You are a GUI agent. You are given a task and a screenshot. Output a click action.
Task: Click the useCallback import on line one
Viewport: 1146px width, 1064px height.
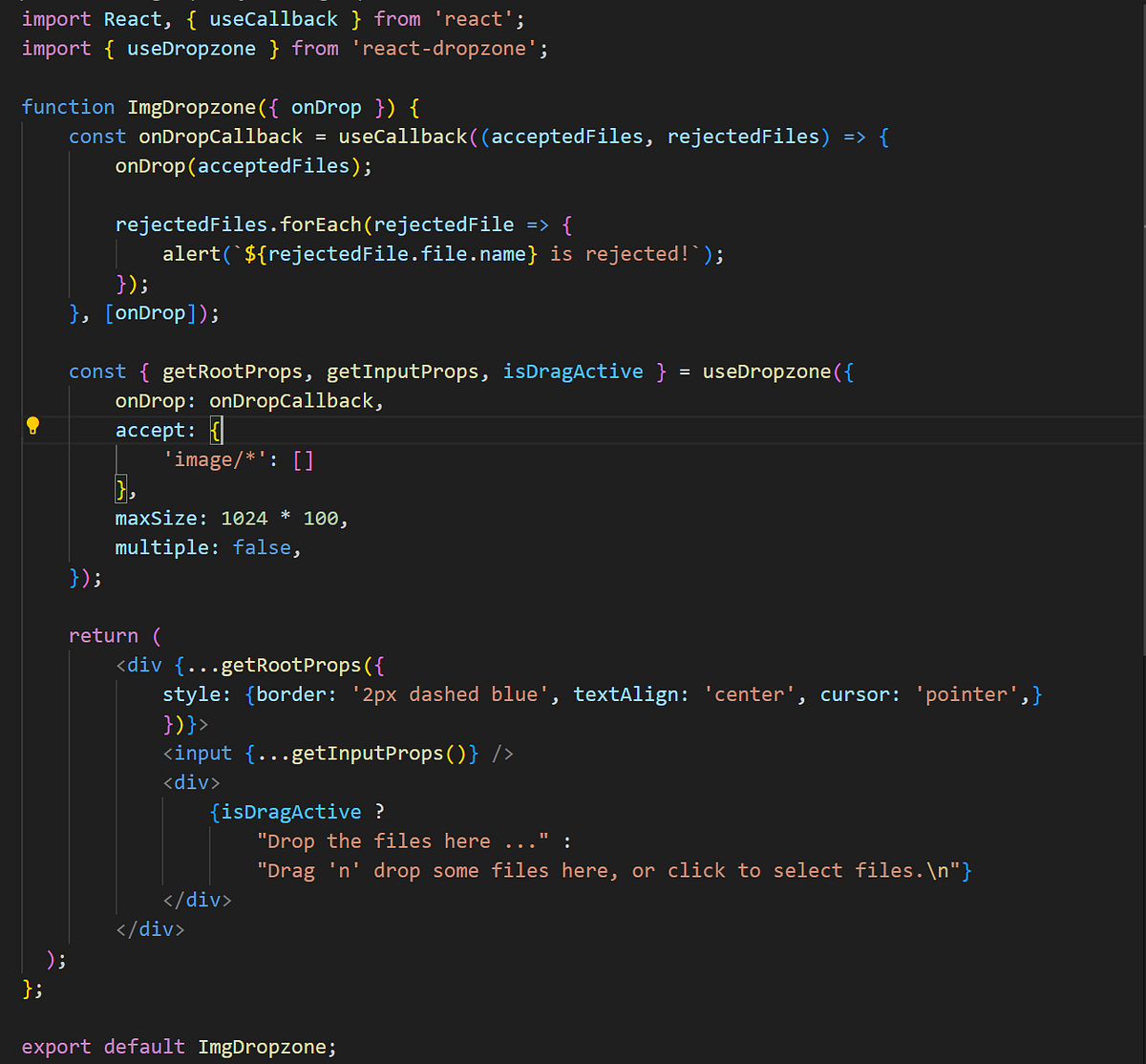click(x=273, y=18)
